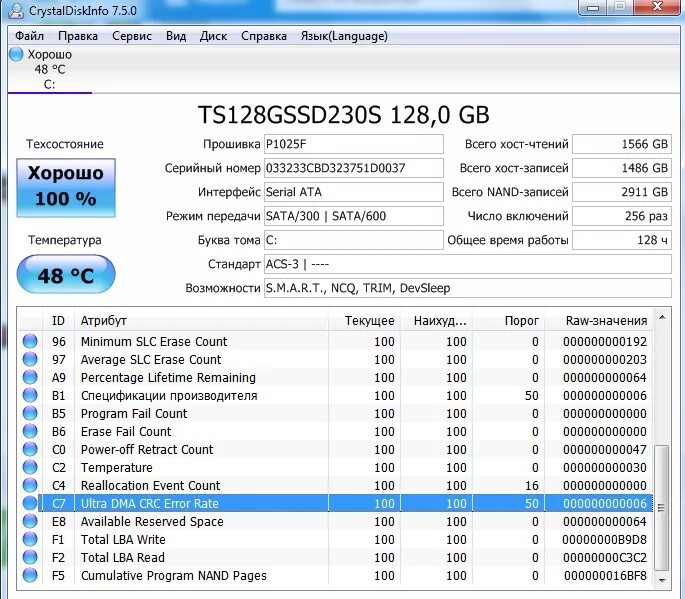Image resolution: width=685 pixels, height=599 pixels.
Task: Click the scroll up arrow of attribute list
Action: click(x=662, y=318)
